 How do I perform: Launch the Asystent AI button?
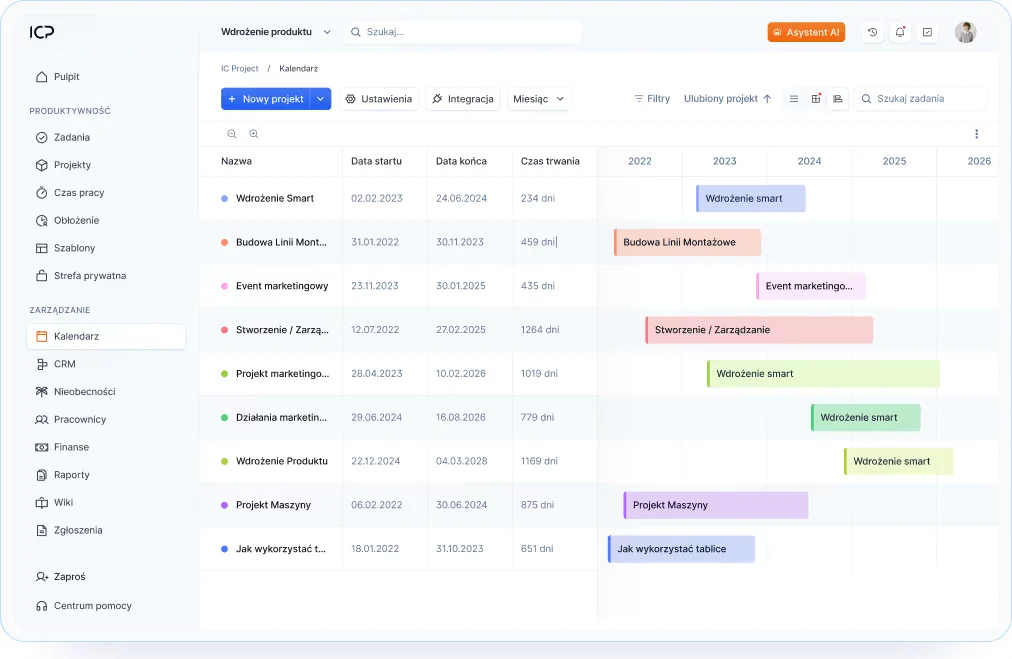pyautogui.click(x=806, y=32)
